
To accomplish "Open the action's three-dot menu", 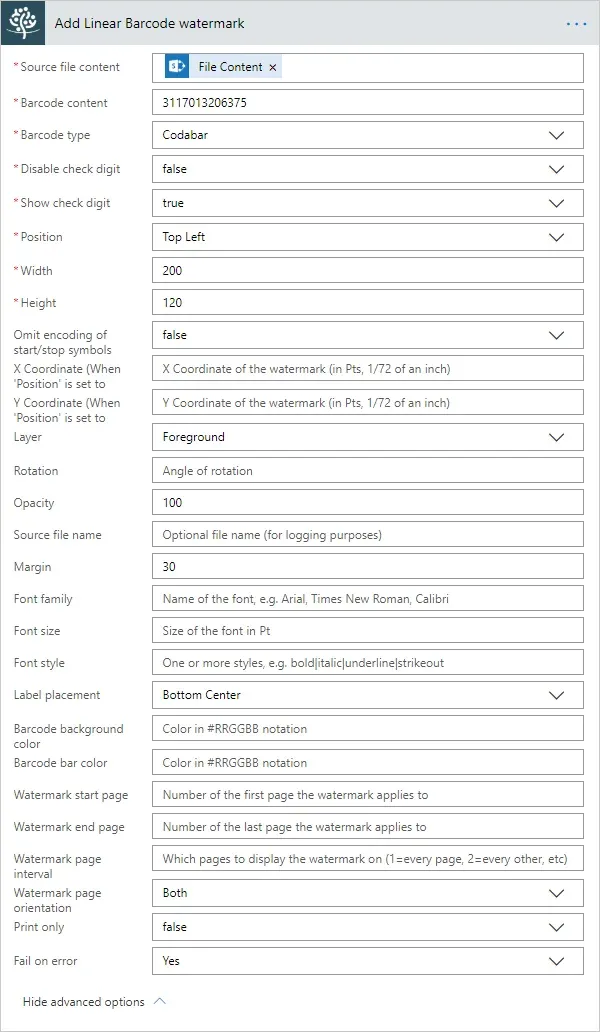I will point(576,24).
